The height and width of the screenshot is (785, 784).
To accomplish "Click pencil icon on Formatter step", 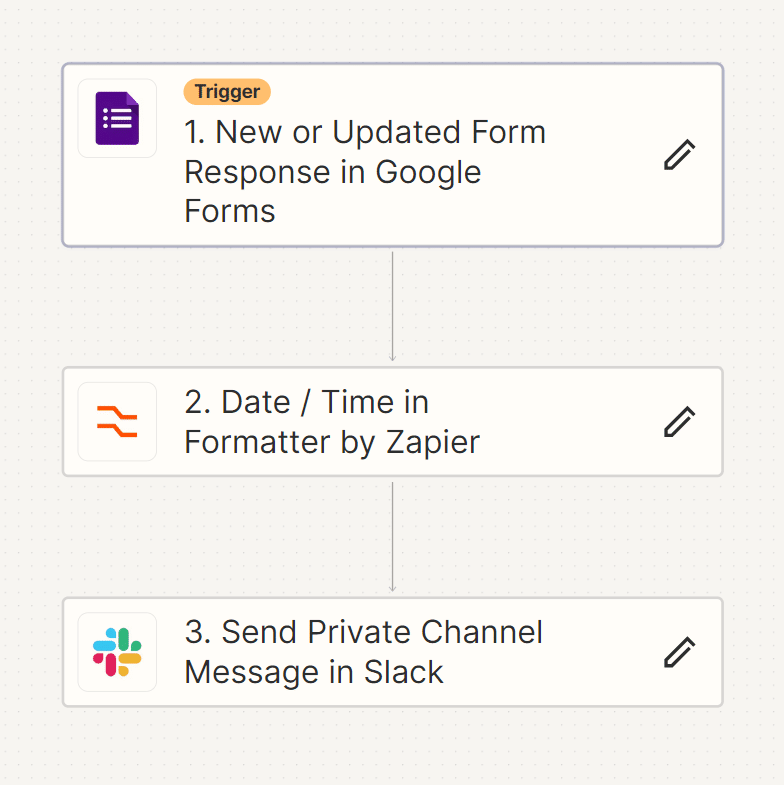I will 679,422.
